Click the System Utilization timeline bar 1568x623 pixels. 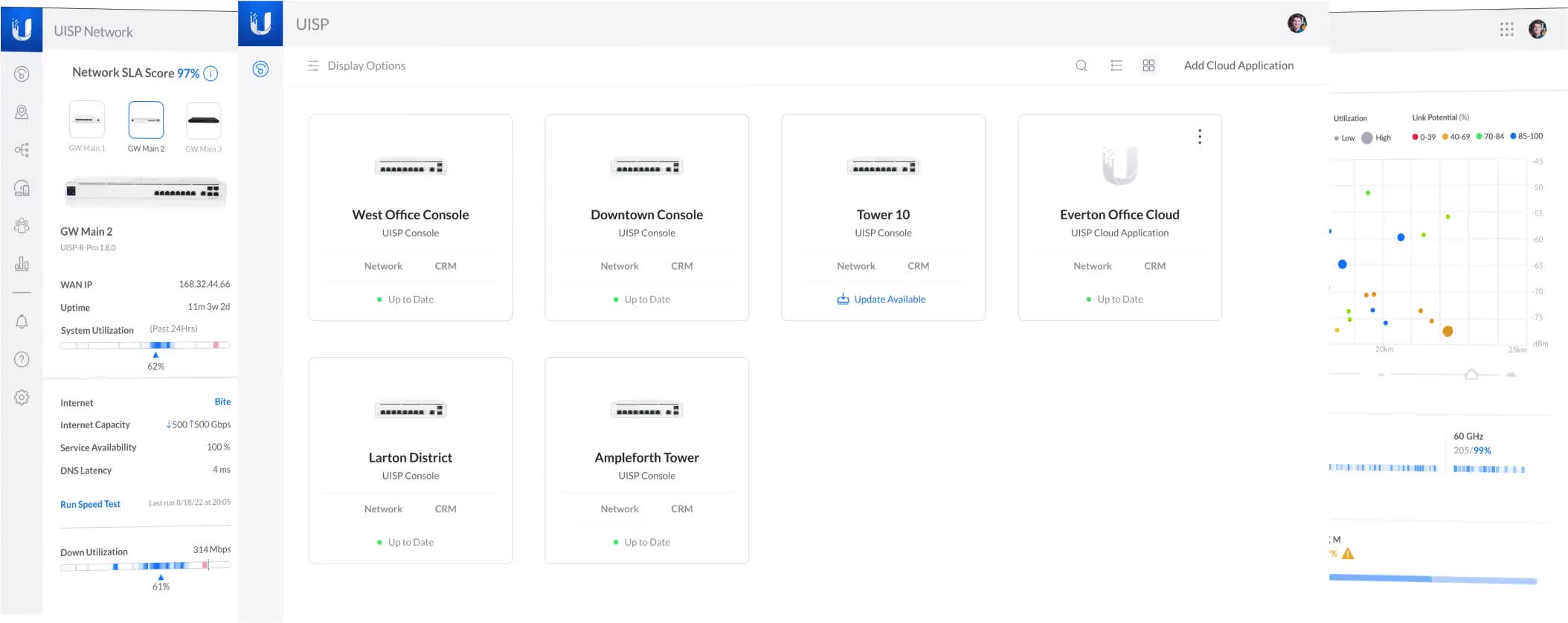tap(145, 345)
